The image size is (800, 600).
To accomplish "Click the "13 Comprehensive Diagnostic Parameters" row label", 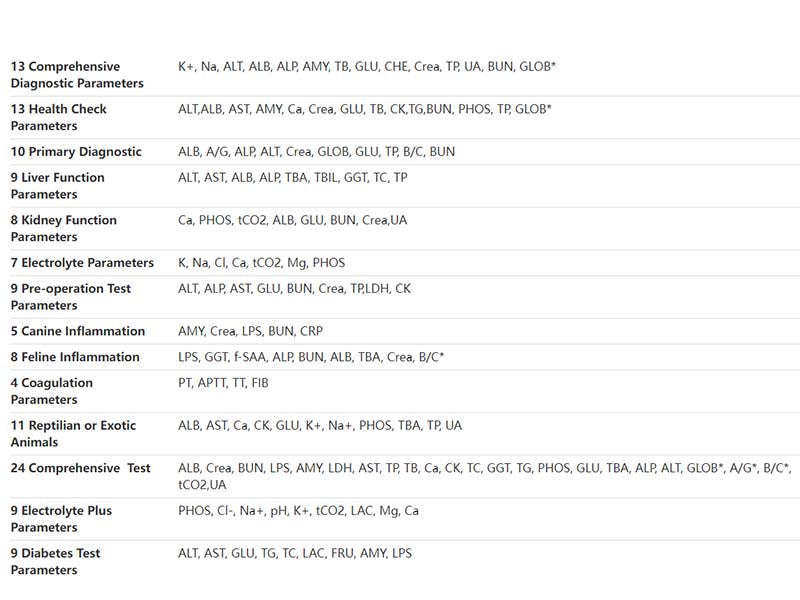I will pos(77,75).
